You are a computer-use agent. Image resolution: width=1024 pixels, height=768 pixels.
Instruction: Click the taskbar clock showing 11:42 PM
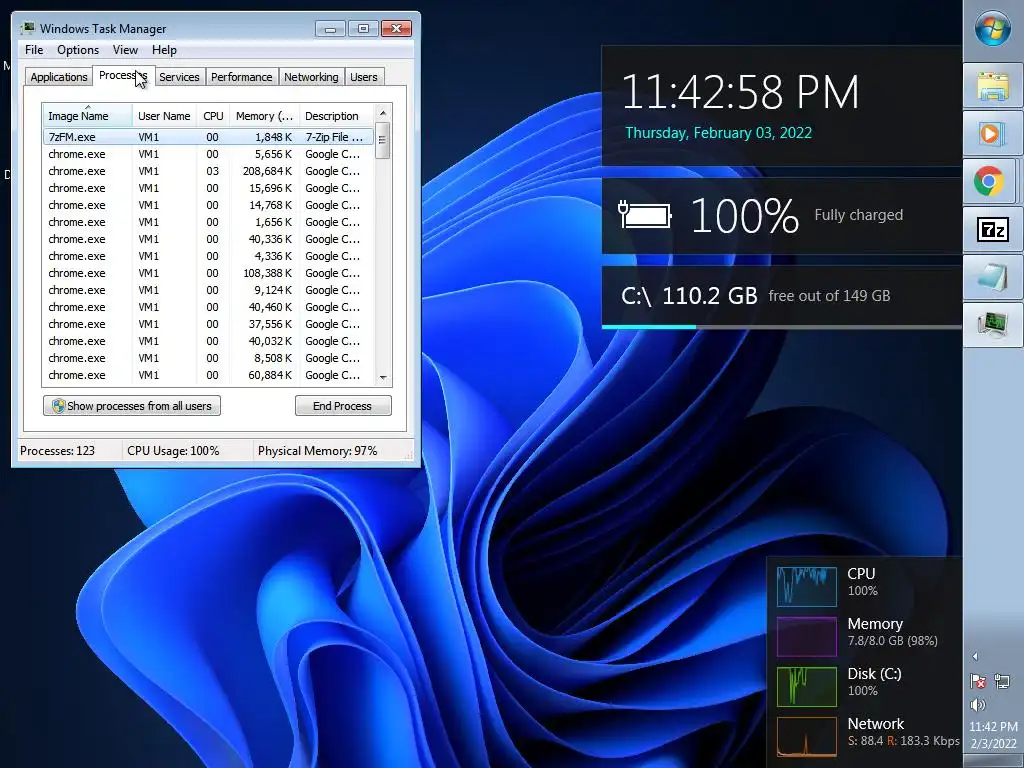tap(993, 726)
